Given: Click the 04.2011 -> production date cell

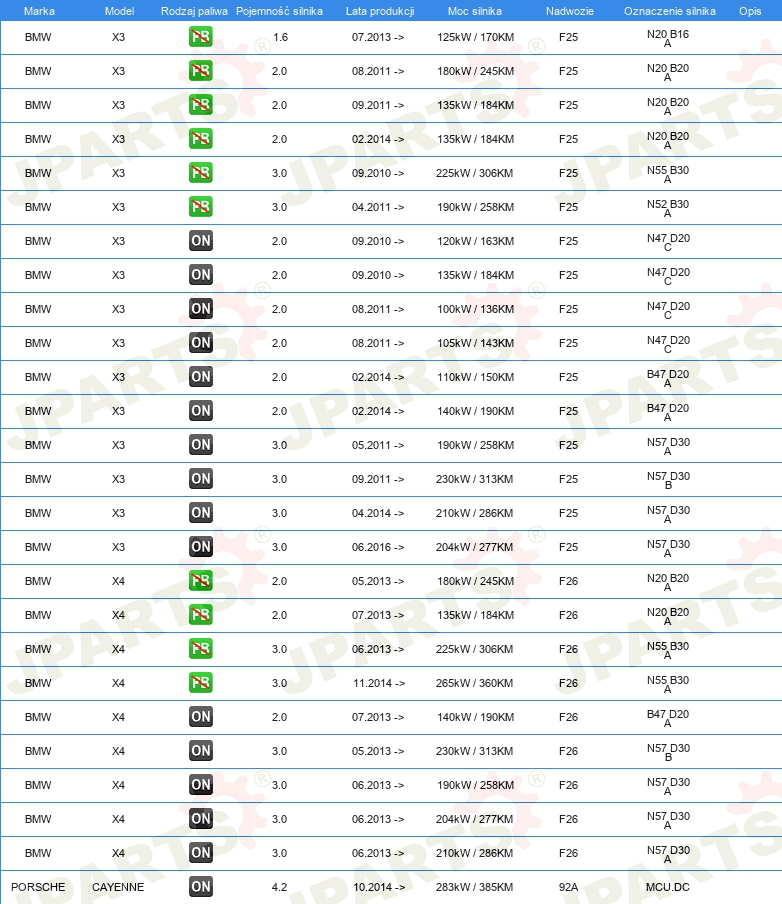Looking at the screenshot, I should click(378, 207).
